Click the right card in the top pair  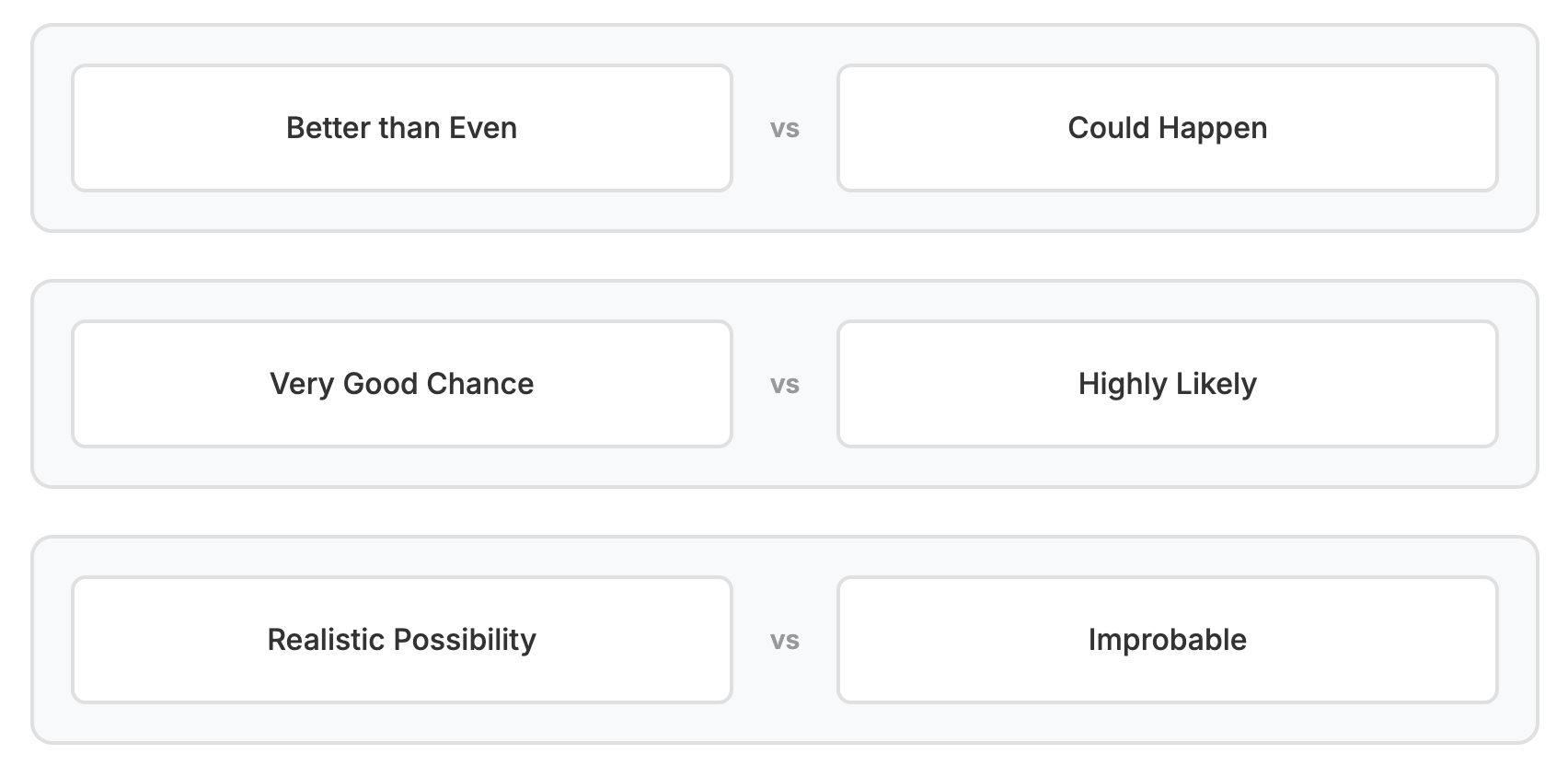pyautogui.click(x=1167, y=128)
